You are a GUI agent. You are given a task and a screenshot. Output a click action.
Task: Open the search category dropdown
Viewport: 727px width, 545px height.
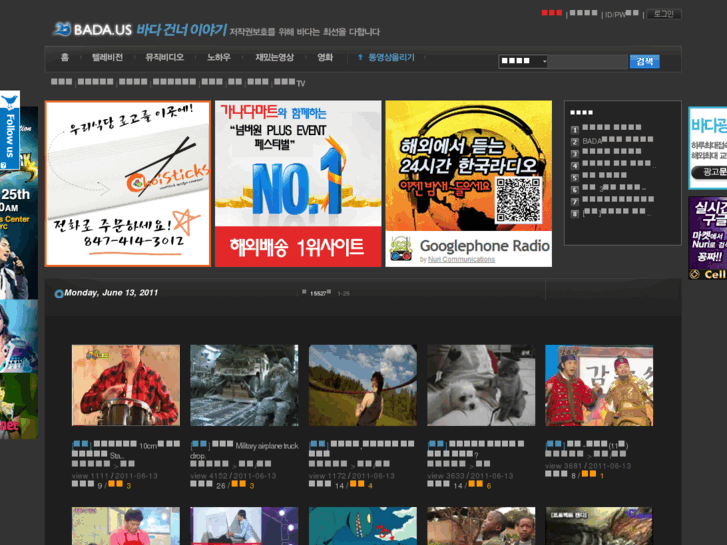(x=523, y=61)
